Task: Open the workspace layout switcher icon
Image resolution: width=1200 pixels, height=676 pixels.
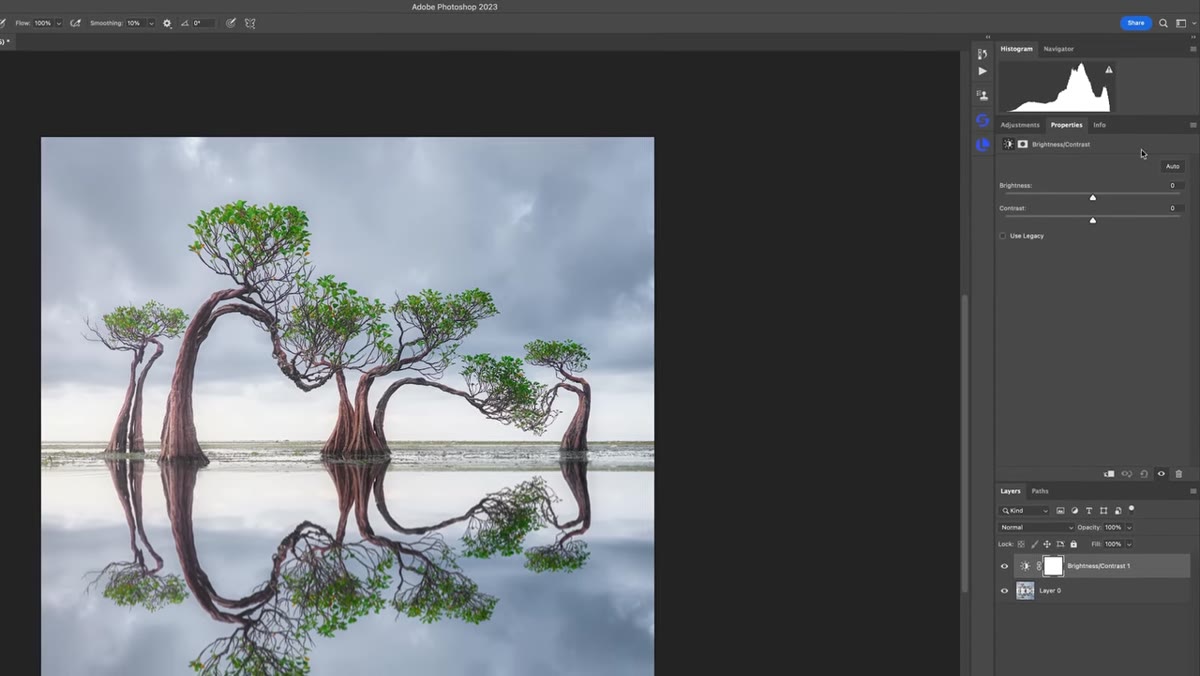Action: (1181, 23)
